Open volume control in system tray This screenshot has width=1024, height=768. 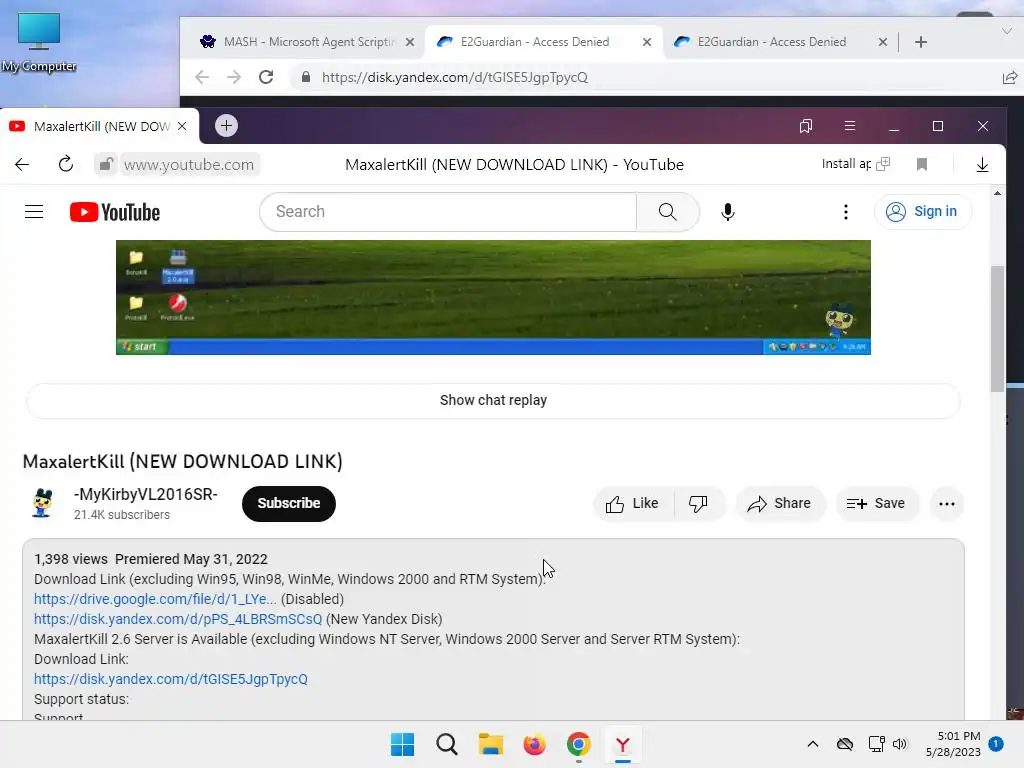click(x=900, y=744)
